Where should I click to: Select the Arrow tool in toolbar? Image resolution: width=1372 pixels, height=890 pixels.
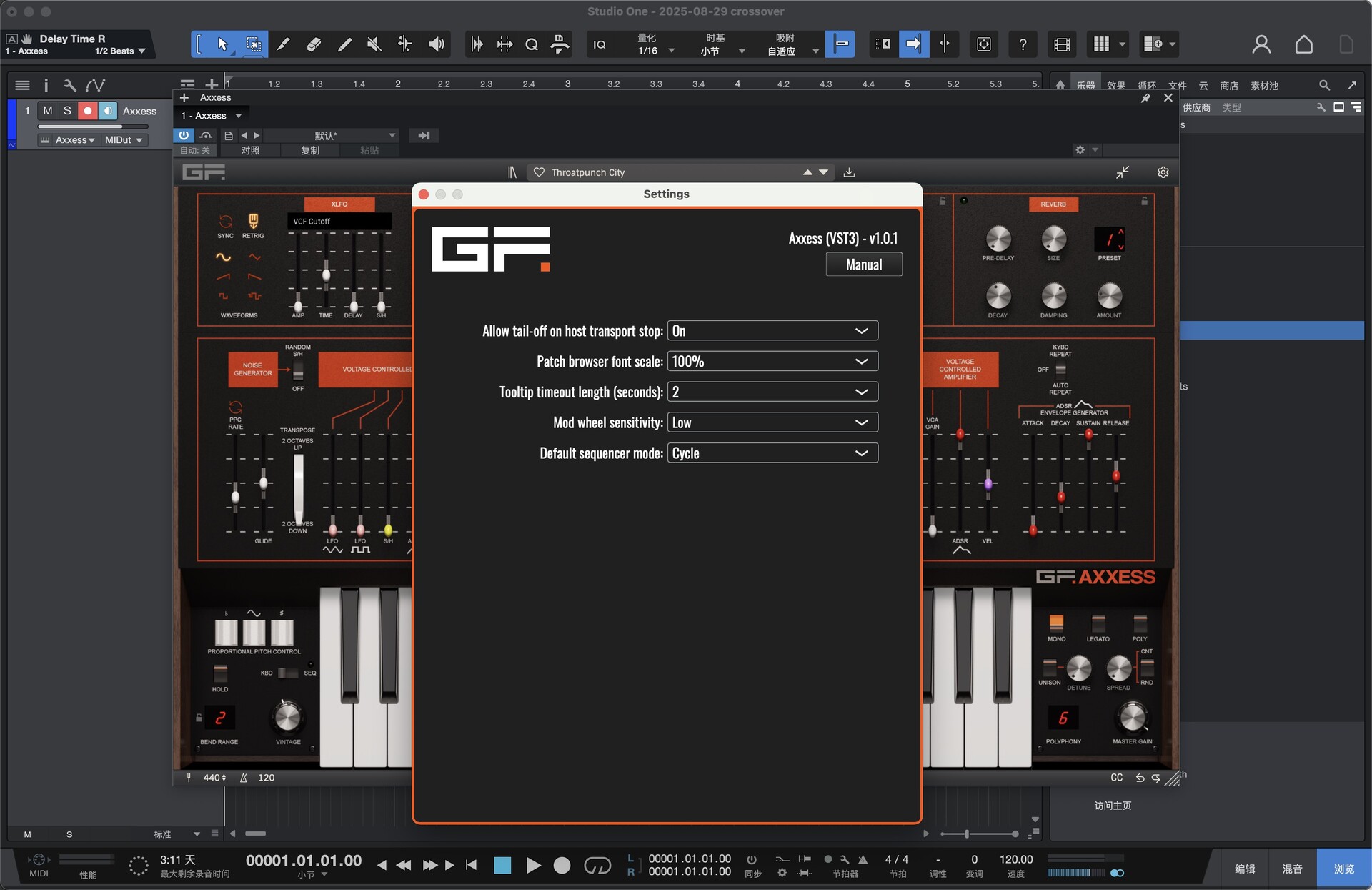pos(222,44)
